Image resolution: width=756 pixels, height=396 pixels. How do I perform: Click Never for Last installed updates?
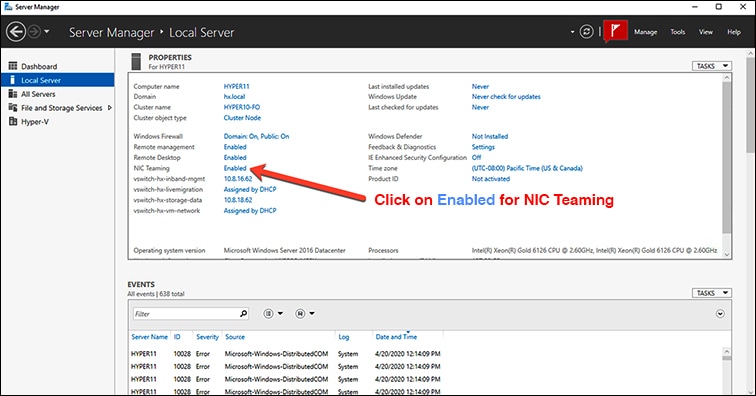480,86
